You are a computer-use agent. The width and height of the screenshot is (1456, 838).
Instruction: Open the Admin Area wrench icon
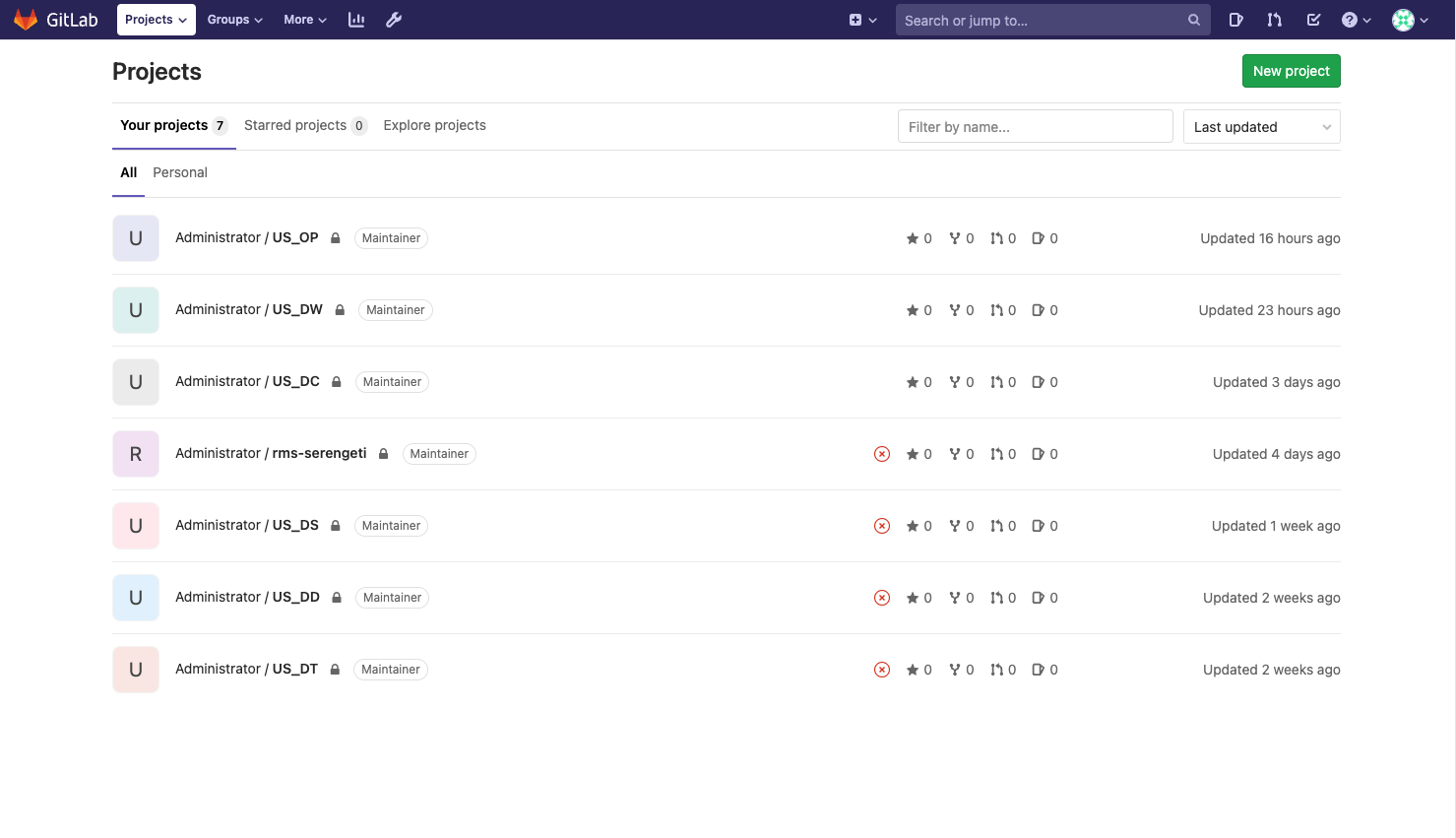tap(394, 20)
